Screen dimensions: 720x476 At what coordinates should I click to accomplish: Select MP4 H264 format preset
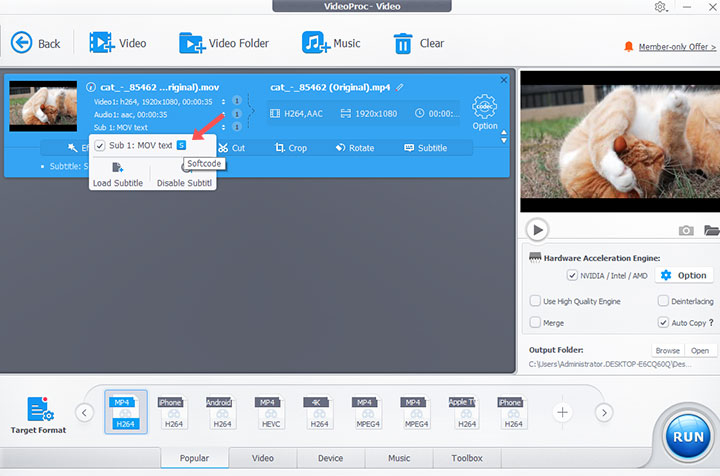click(125, 412)
